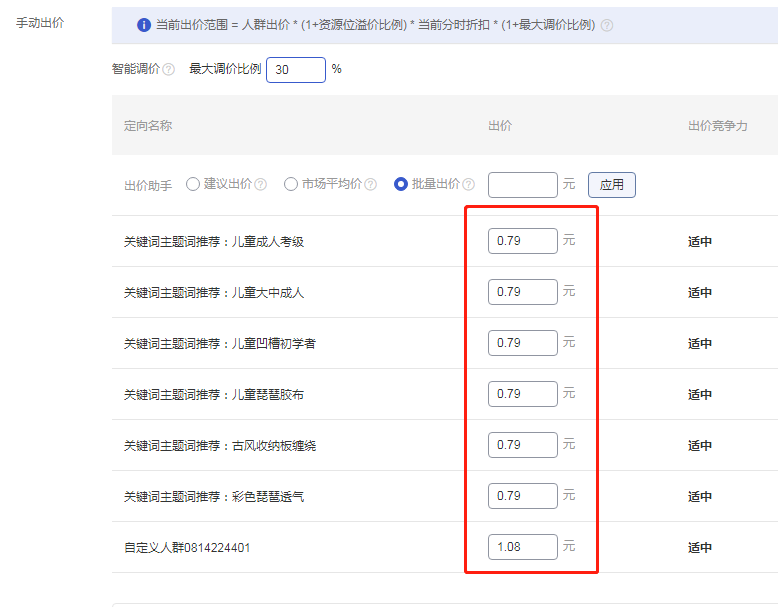Screen dimensions: 778x607
Task: Edit the bid price for 儿童凹槽初学者
Action: pos(522,343)
